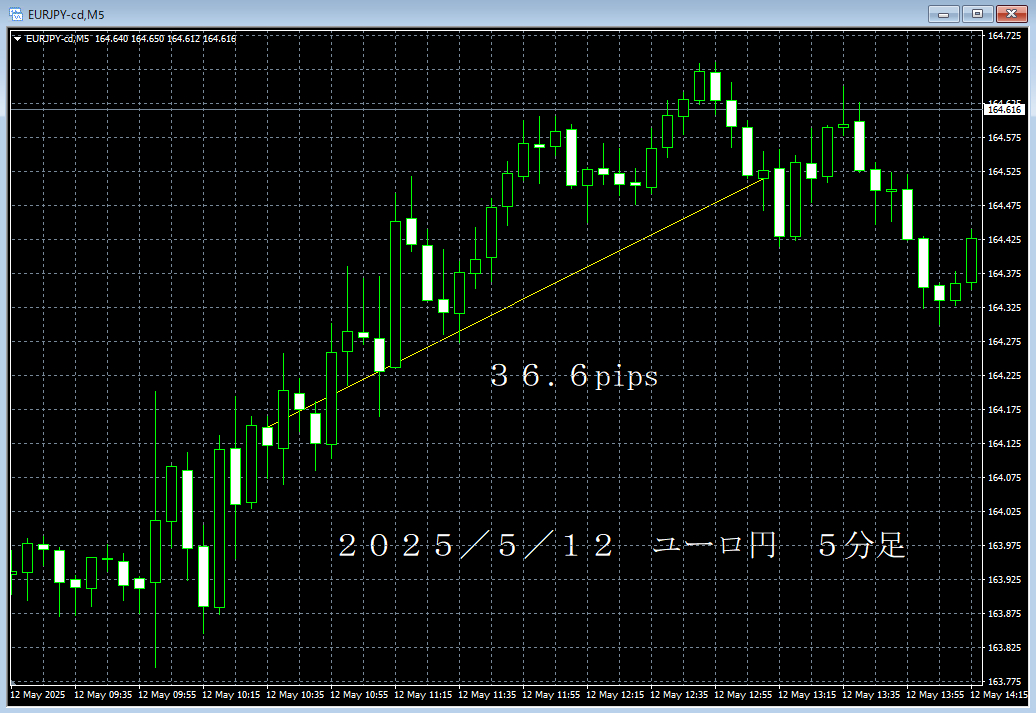Screen dimensions: 1036x713
Task: Click price scale value 164.725
Action: click(1004, 36)
